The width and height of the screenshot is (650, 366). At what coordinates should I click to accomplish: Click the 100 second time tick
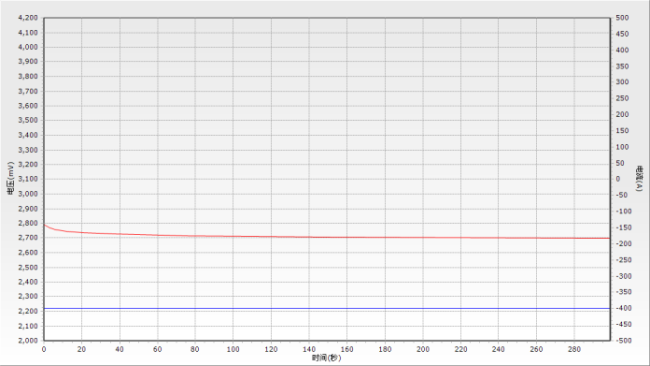(233, 349)
